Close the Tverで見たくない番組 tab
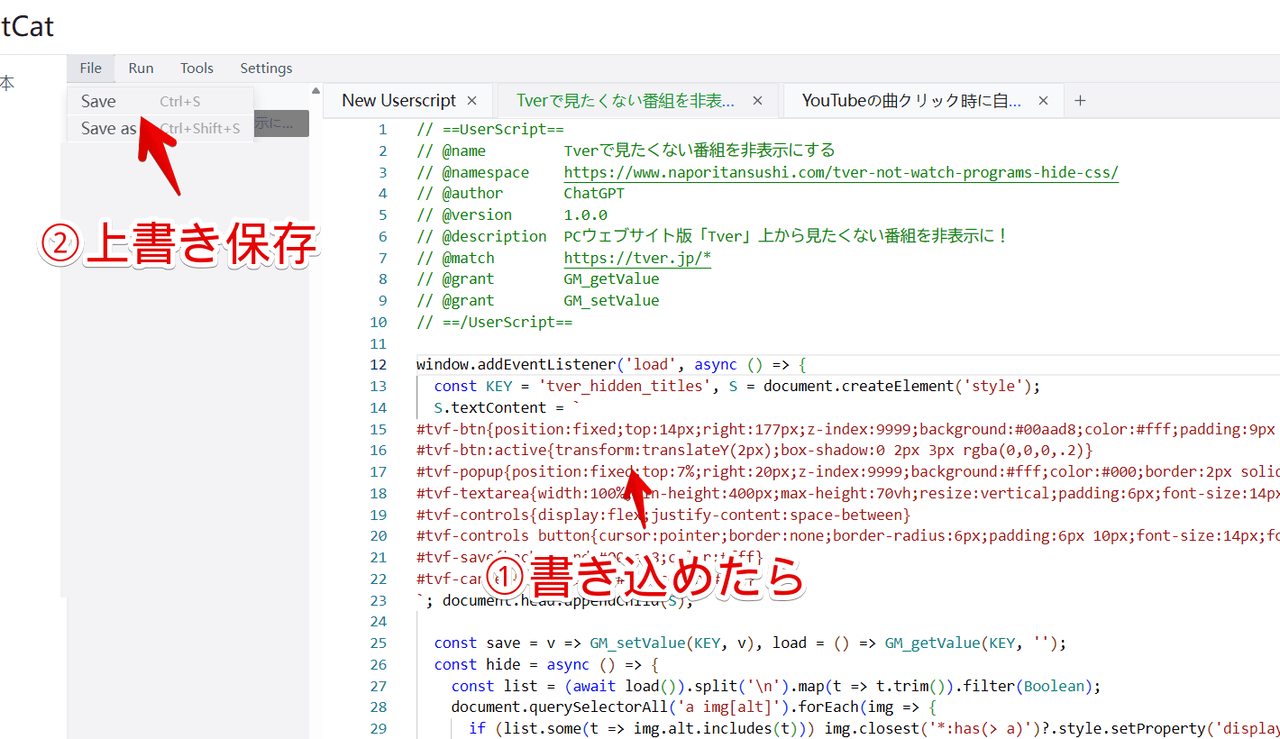This screenshot has height=739, width=1280. (x=757, y=101)
